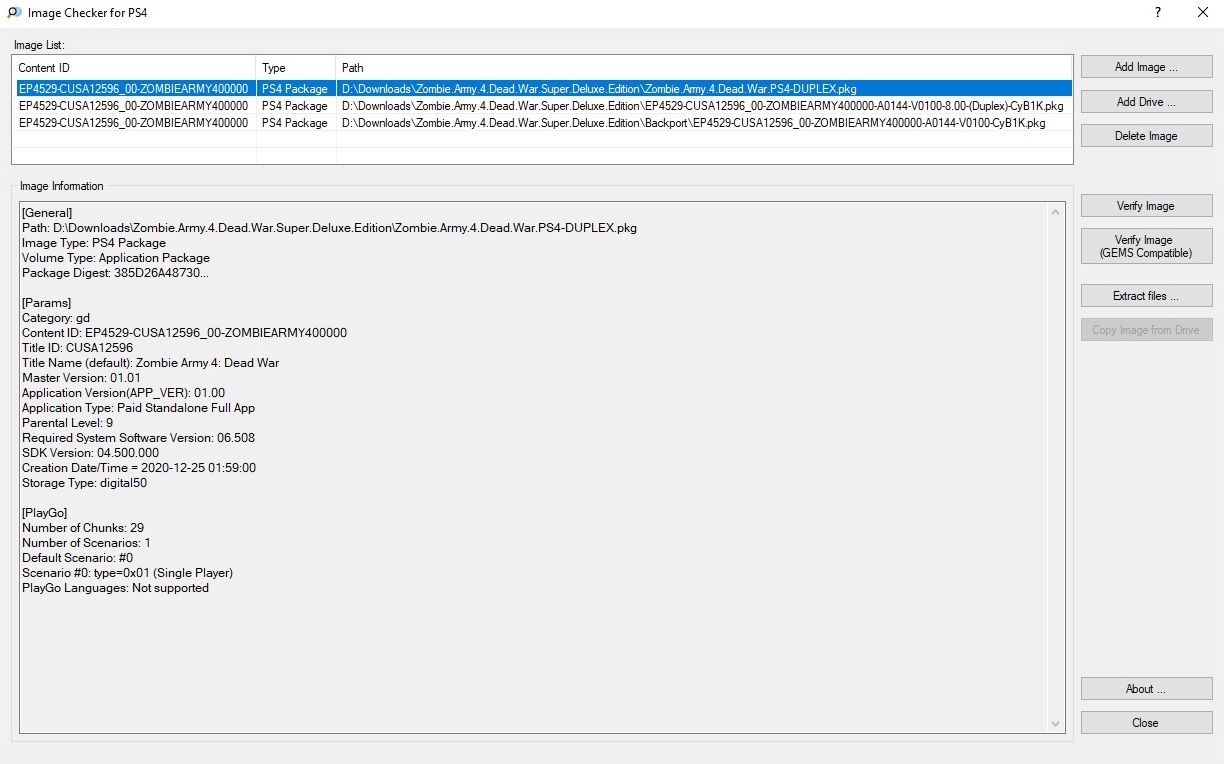Click the help question mark in title bar
This screenshot has width=1224, height=764.
(1158, 13)
